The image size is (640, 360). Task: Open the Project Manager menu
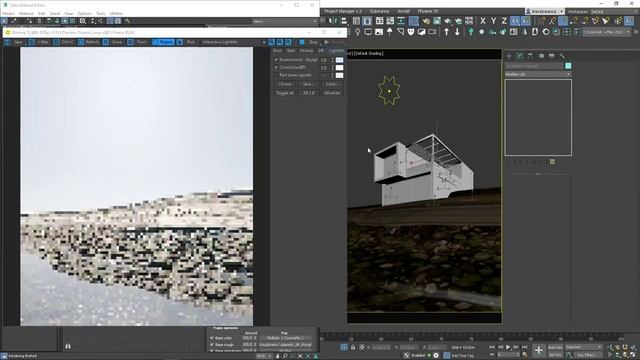343,11
